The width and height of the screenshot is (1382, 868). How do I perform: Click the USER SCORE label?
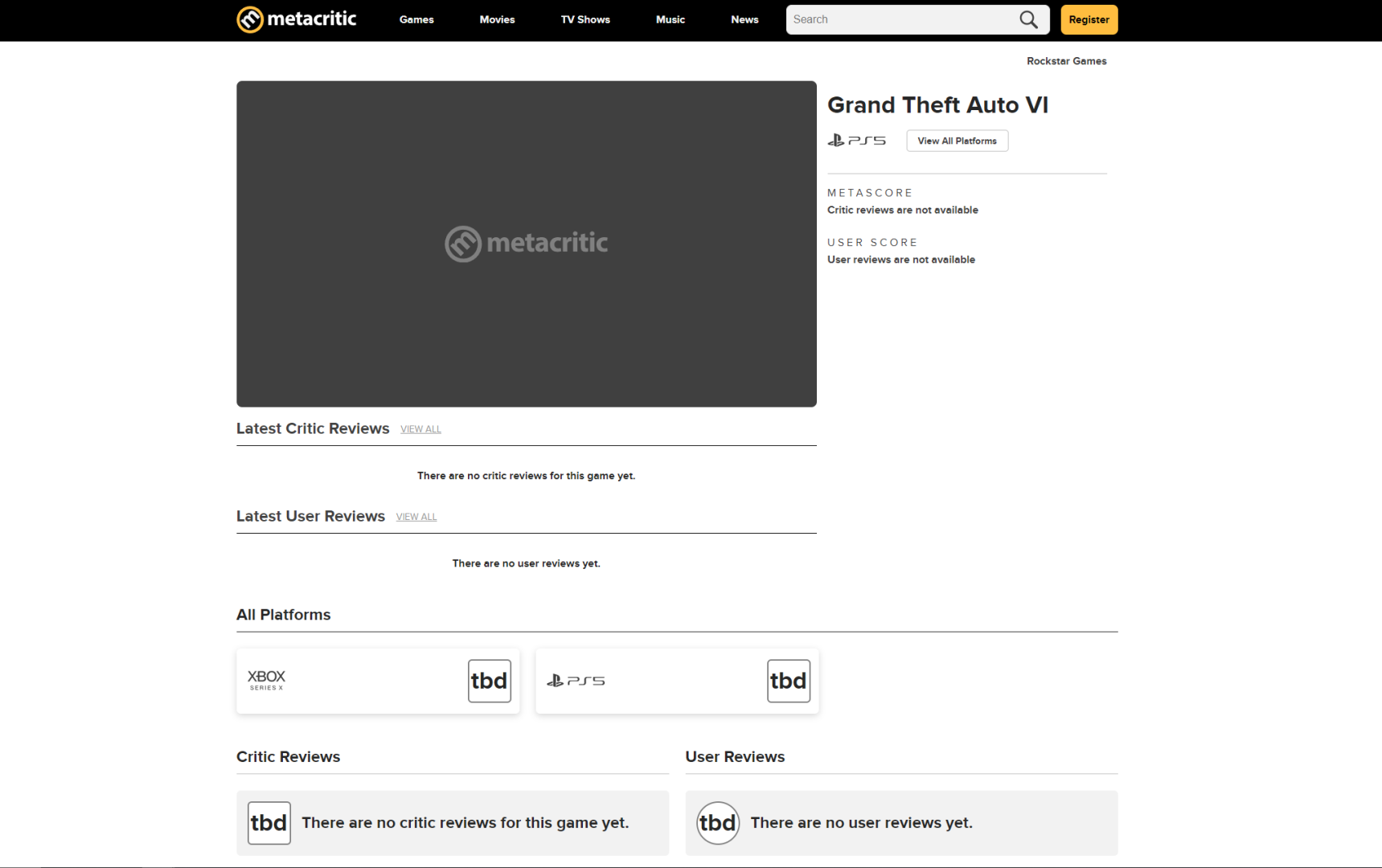[x=872, y=243]
